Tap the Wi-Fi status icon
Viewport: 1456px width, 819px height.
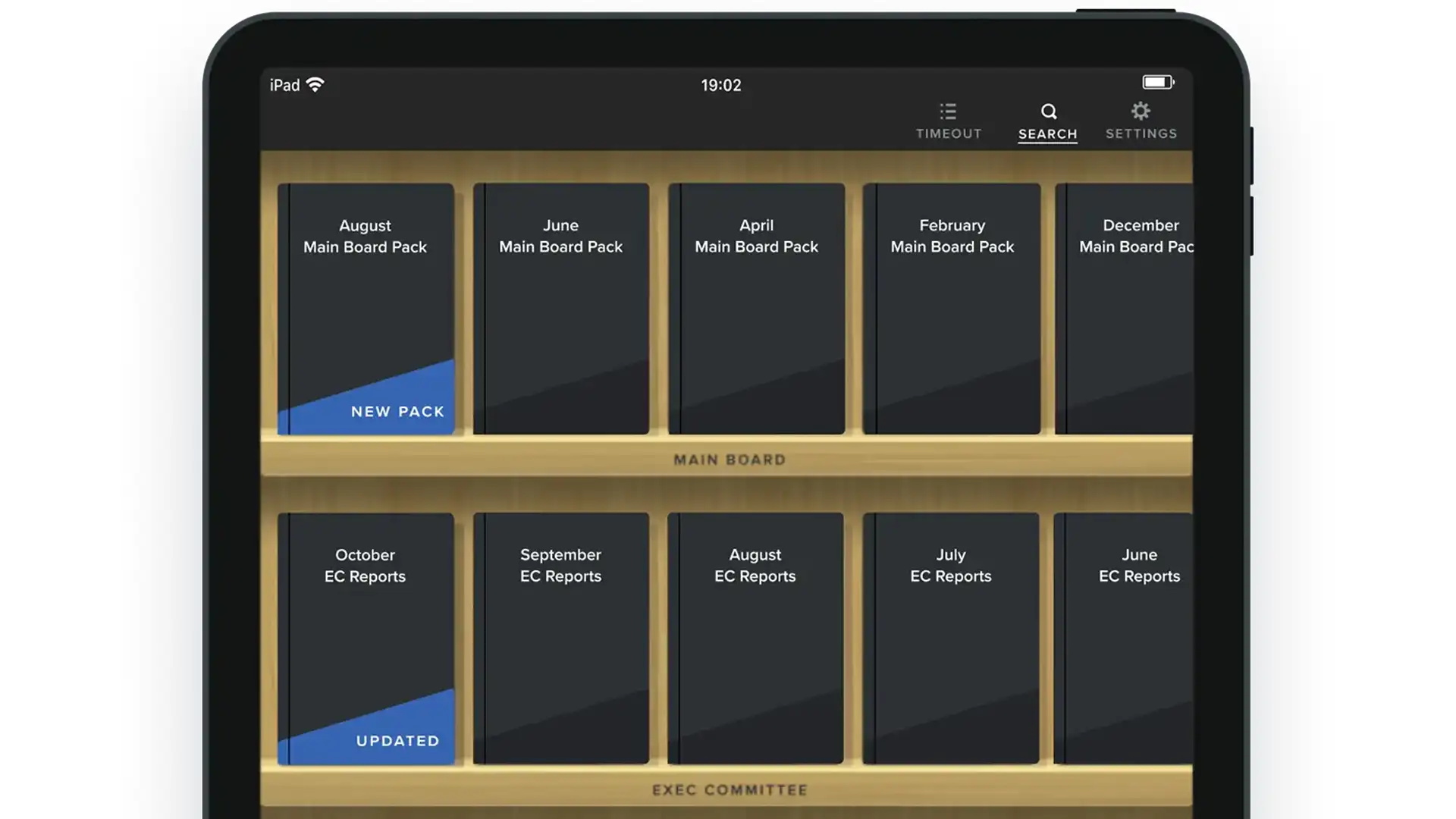pyautogui.click(x=315, y=84)
